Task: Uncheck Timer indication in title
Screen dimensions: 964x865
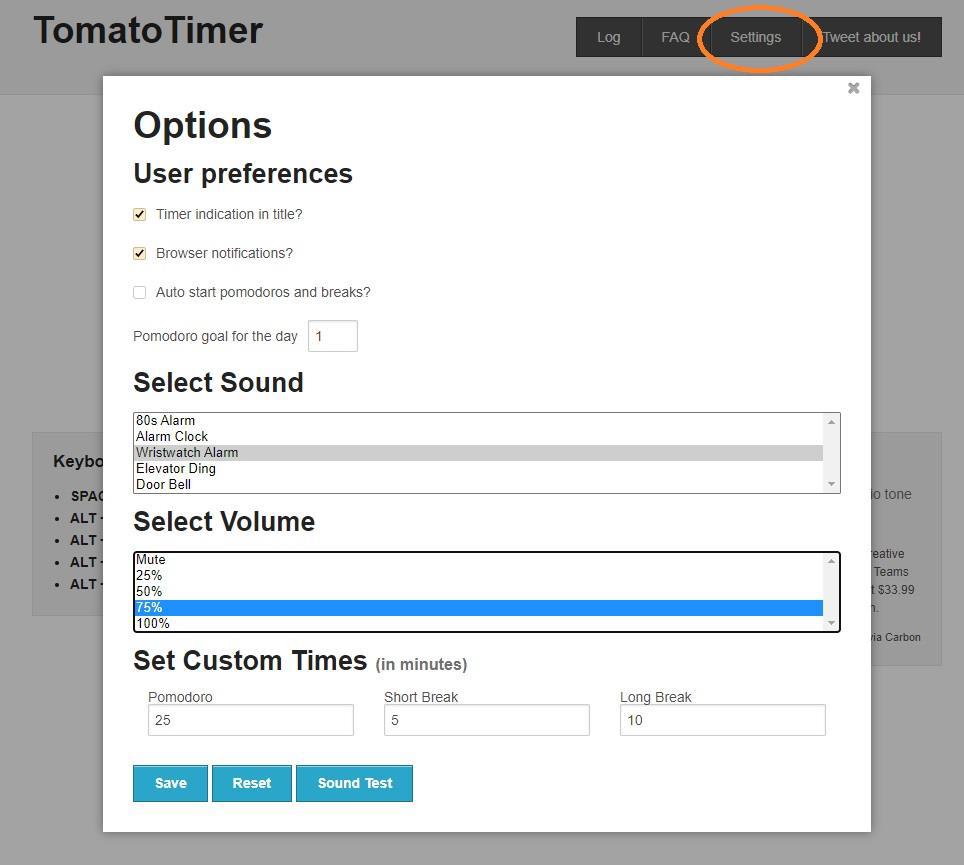Action: (x=140, y=214)
